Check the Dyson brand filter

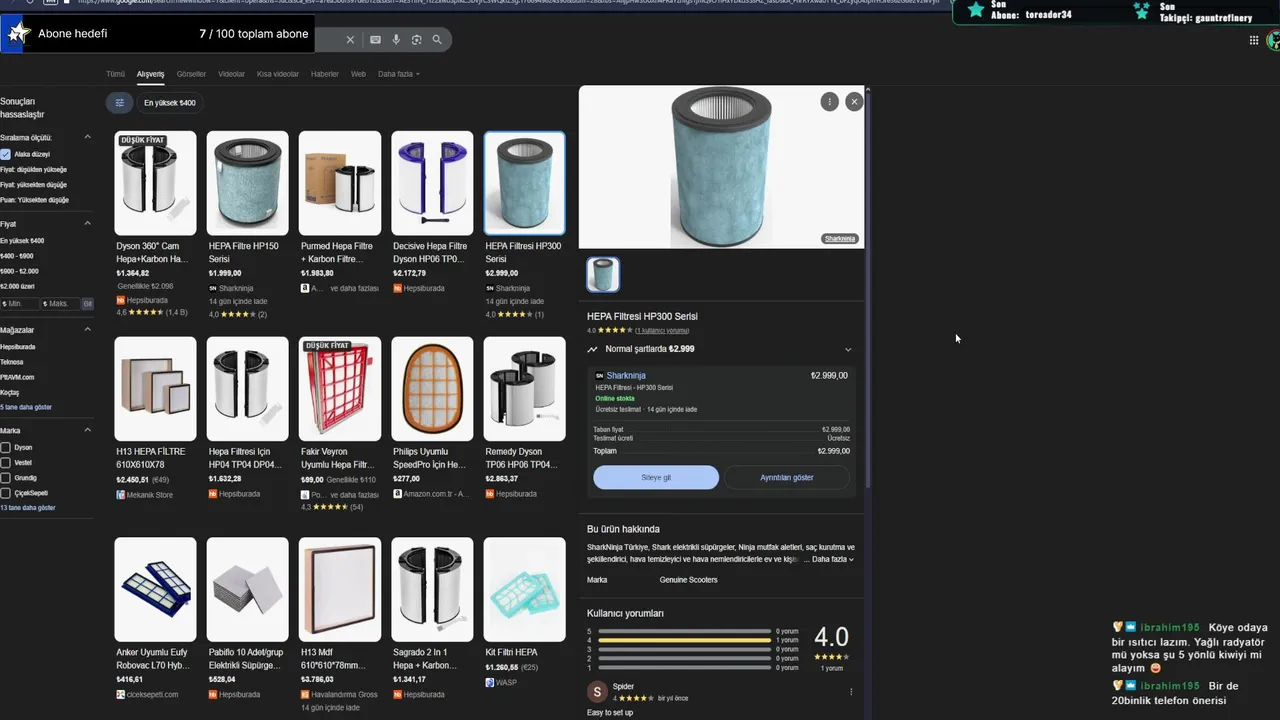tap(6, 447)
